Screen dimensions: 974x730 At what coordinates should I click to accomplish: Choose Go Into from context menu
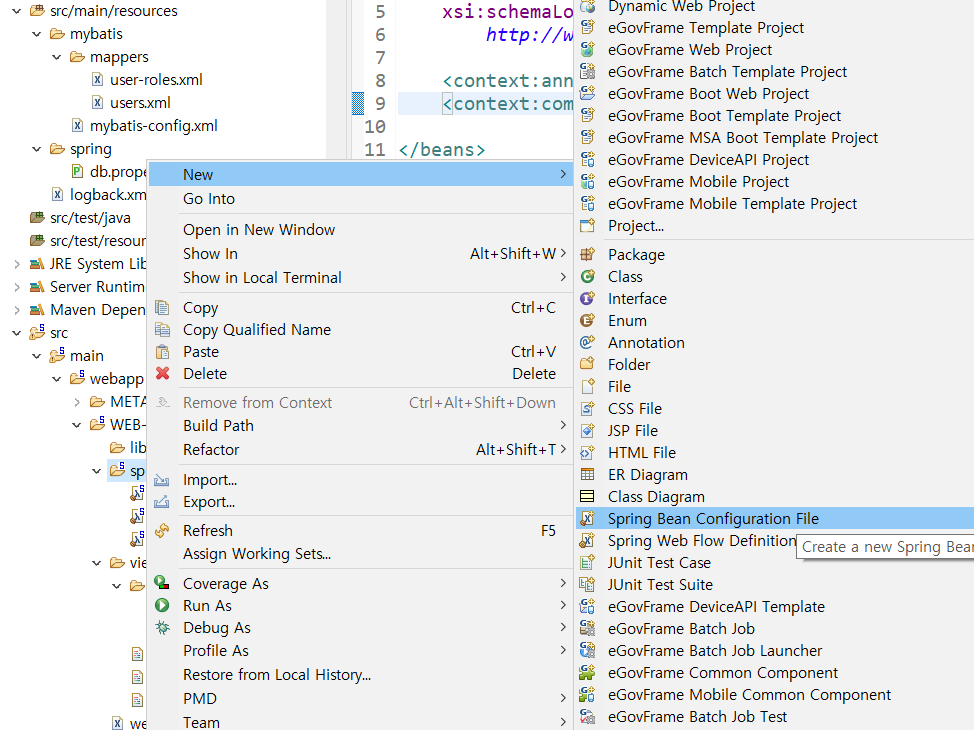click(x=360, y=199)
